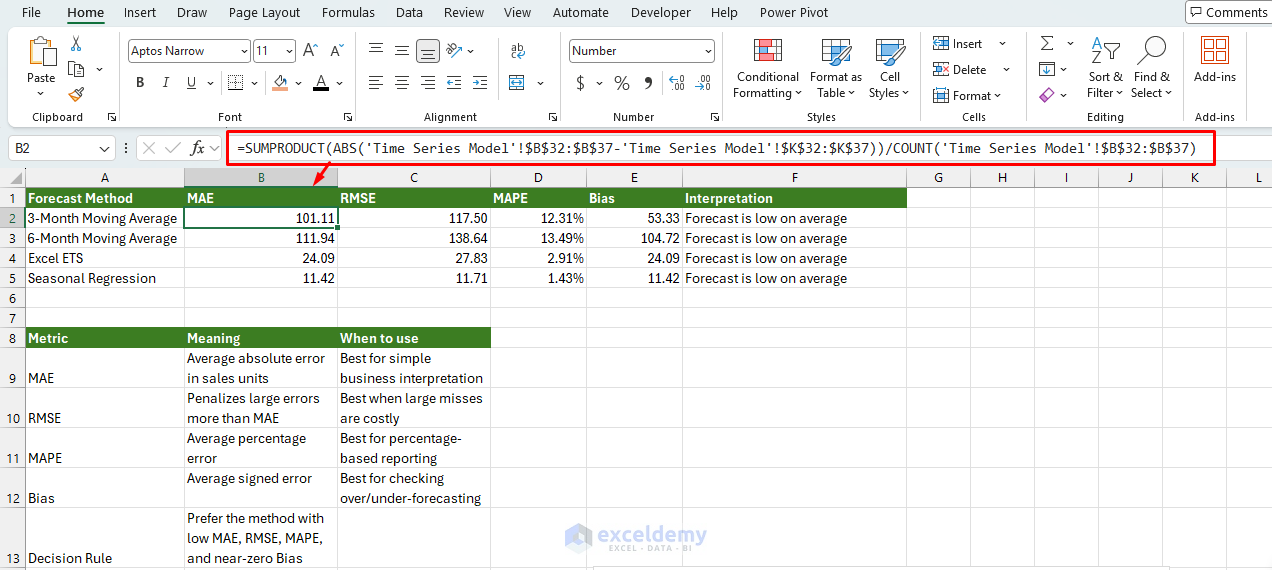This screenshot has height=570, width=1272.
Task: Click the Cut scissors icon
Action: (x=76, y=44)
